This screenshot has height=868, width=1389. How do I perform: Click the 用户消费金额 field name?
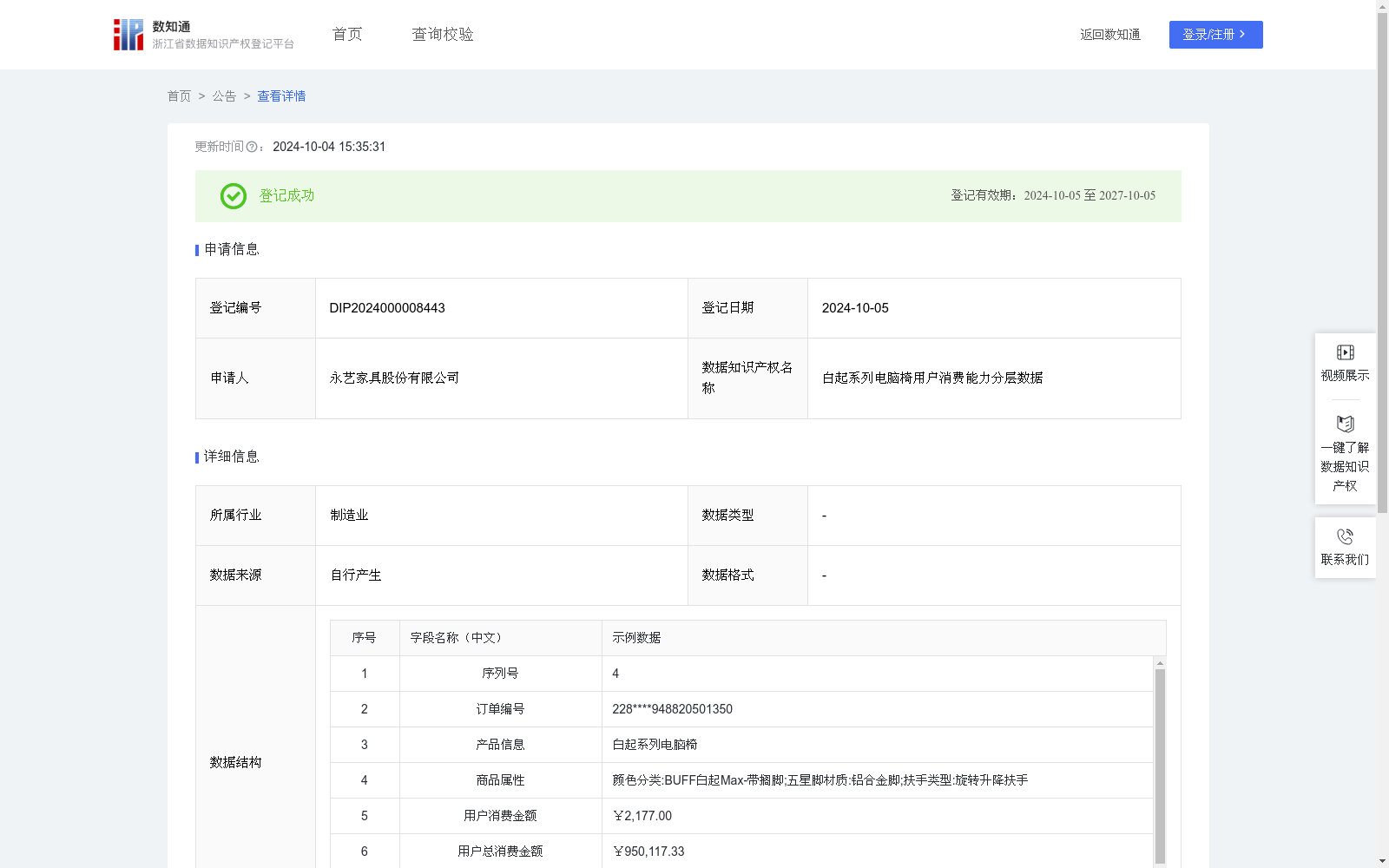pyautogui.click(x=500, y=816)
